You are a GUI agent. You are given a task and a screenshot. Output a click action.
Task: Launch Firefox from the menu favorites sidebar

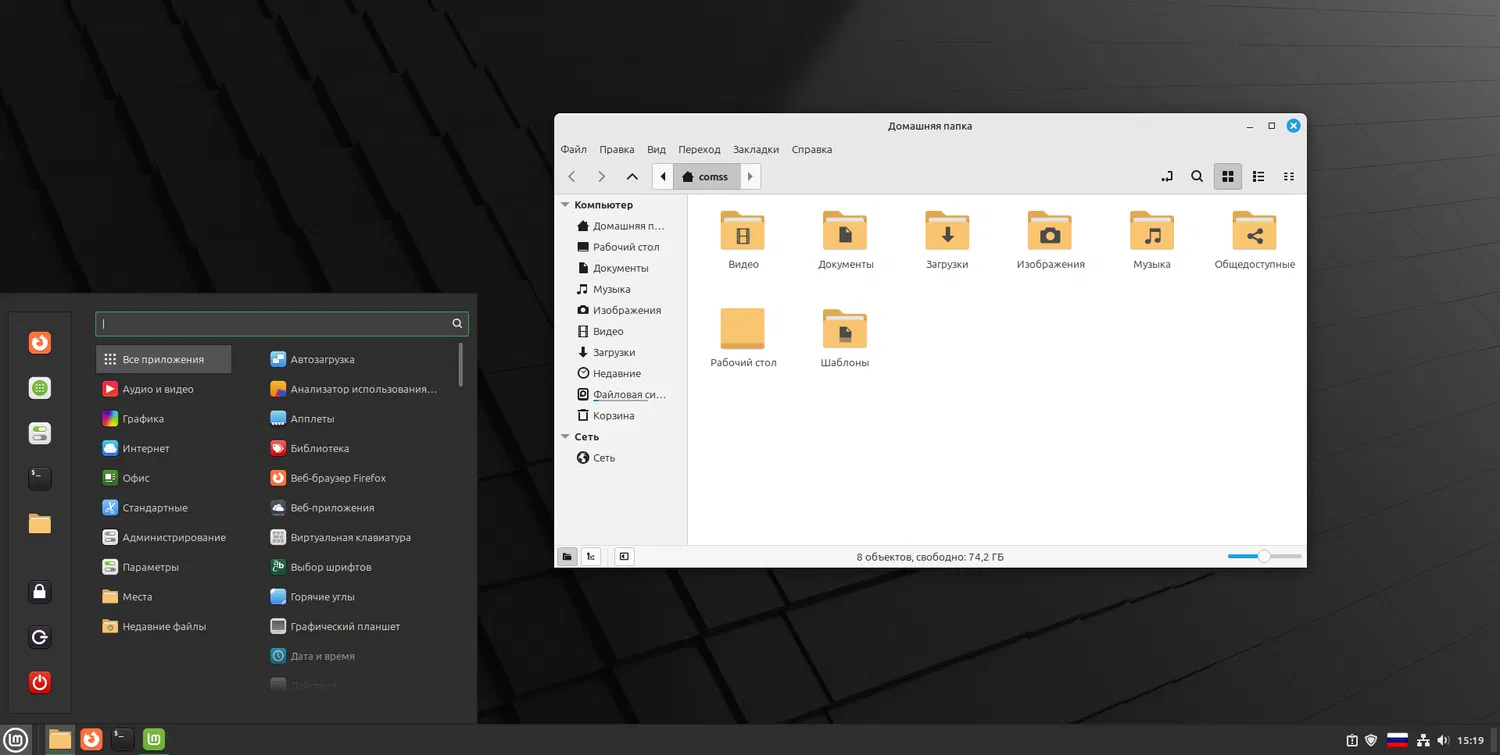point(39,343)
